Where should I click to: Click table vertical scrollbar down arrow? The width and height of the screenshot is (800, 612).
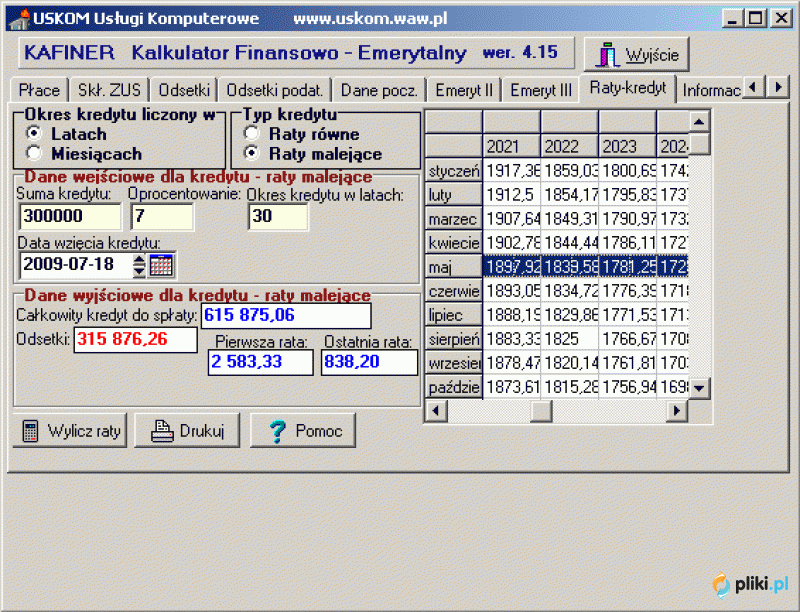point(699,388)
